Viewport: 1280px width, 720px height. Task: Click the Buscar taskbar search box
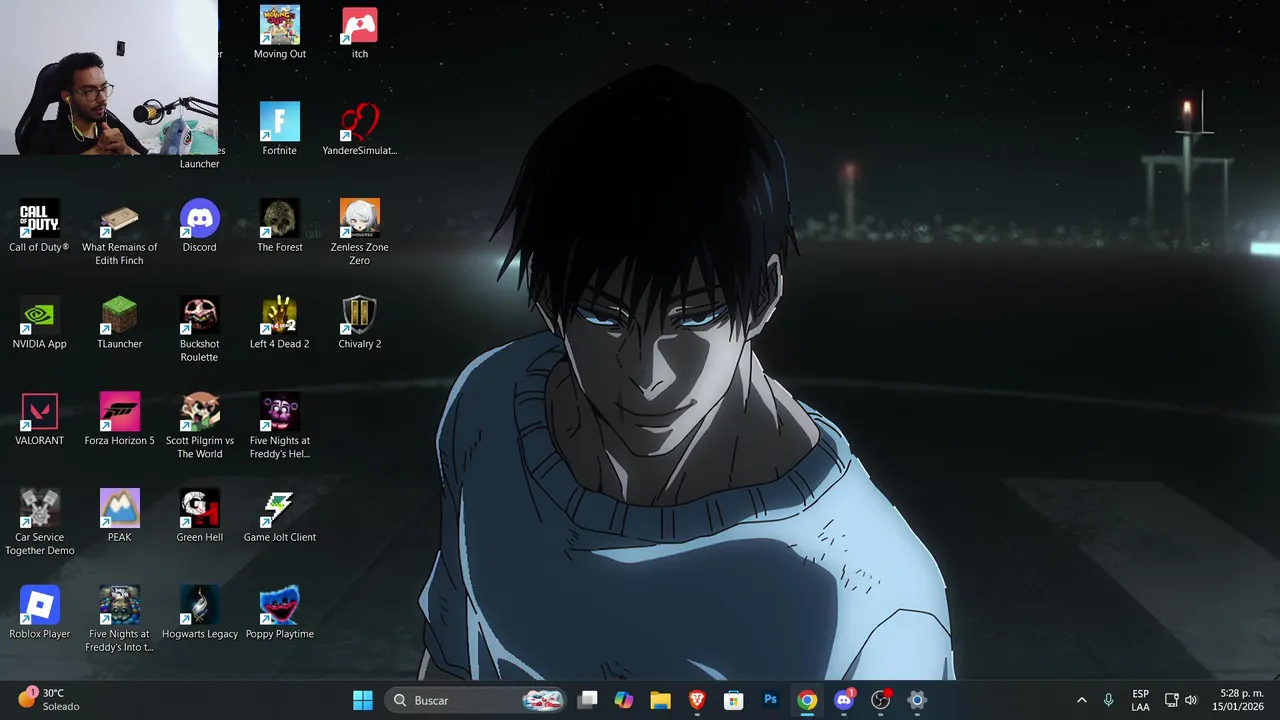pyautogui.click(x=475, y=700)
